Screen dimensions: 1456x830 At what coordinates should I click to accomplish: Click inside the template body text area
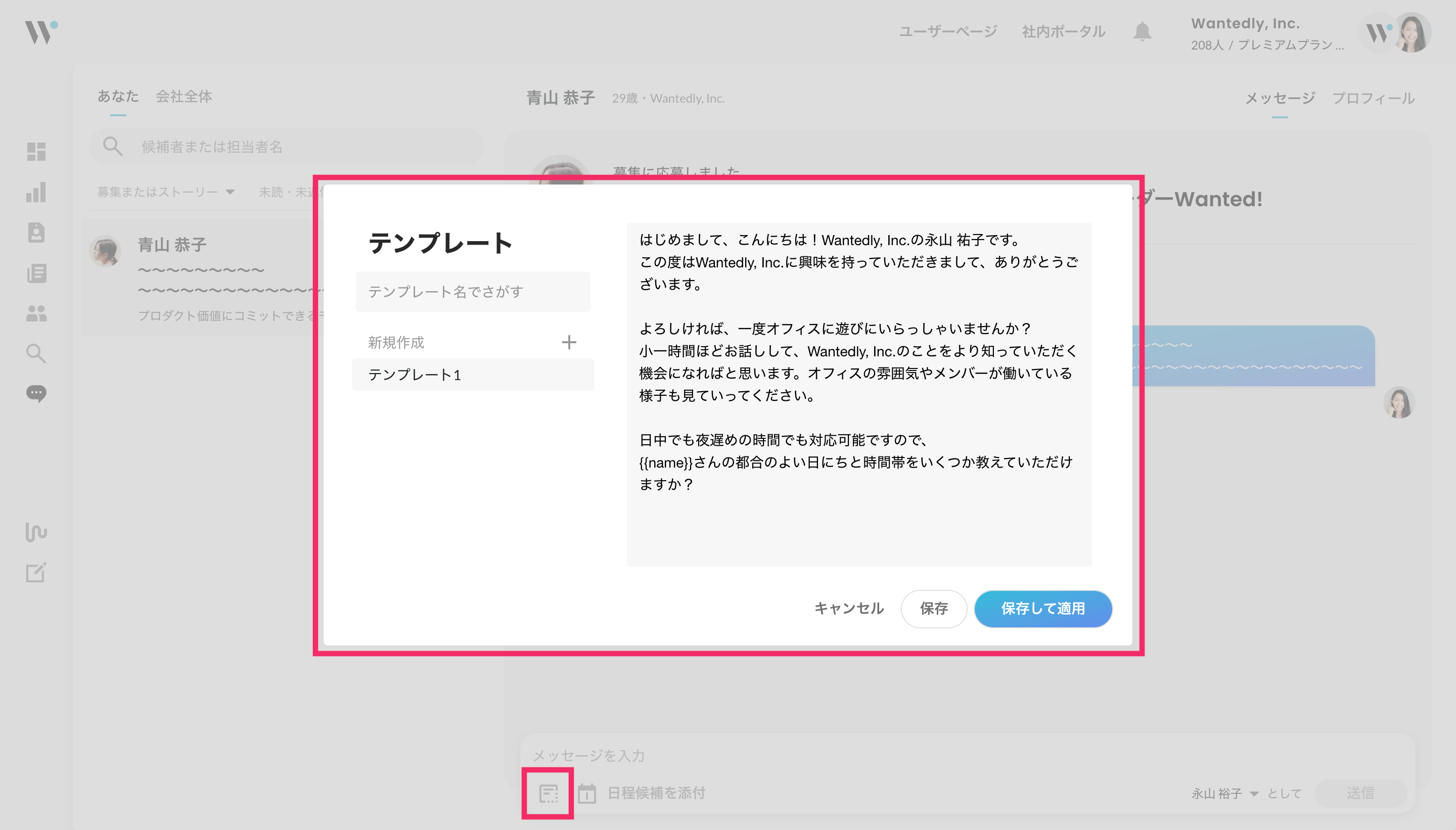click(x=858, y=394)
